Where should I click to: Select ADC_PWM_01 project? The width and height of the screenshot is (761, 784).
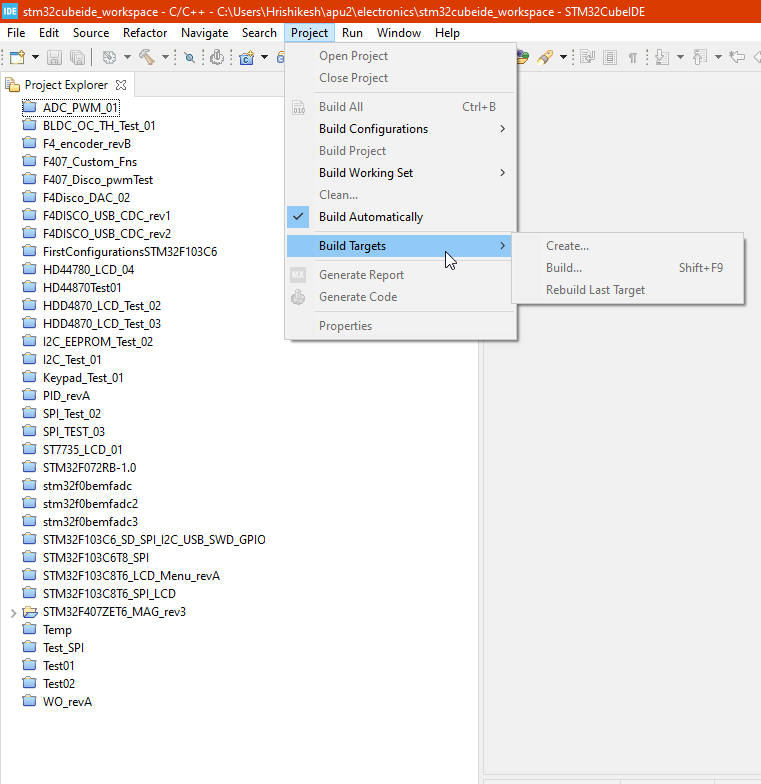pyautogui.click(x=80, y=108)
